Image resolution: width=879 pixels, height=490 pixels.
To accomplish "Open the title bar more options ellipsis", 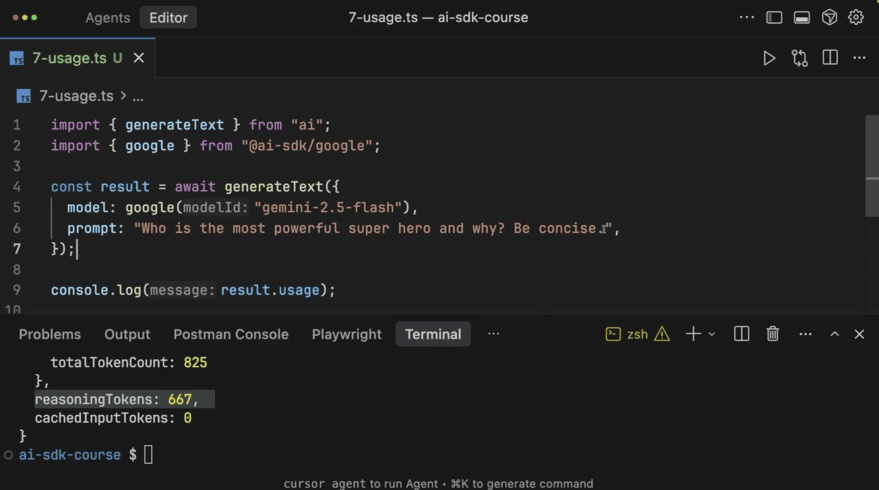I will [x=747, y=17].
